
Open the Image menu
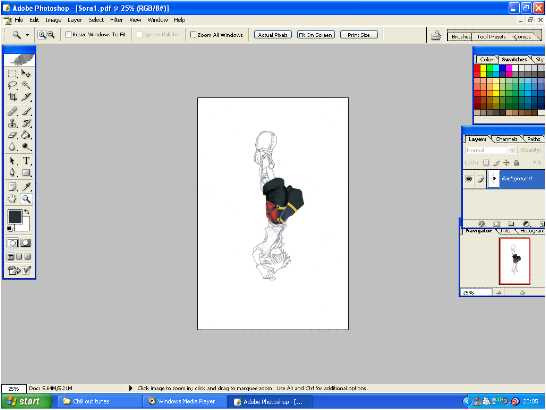coord(53,20)
